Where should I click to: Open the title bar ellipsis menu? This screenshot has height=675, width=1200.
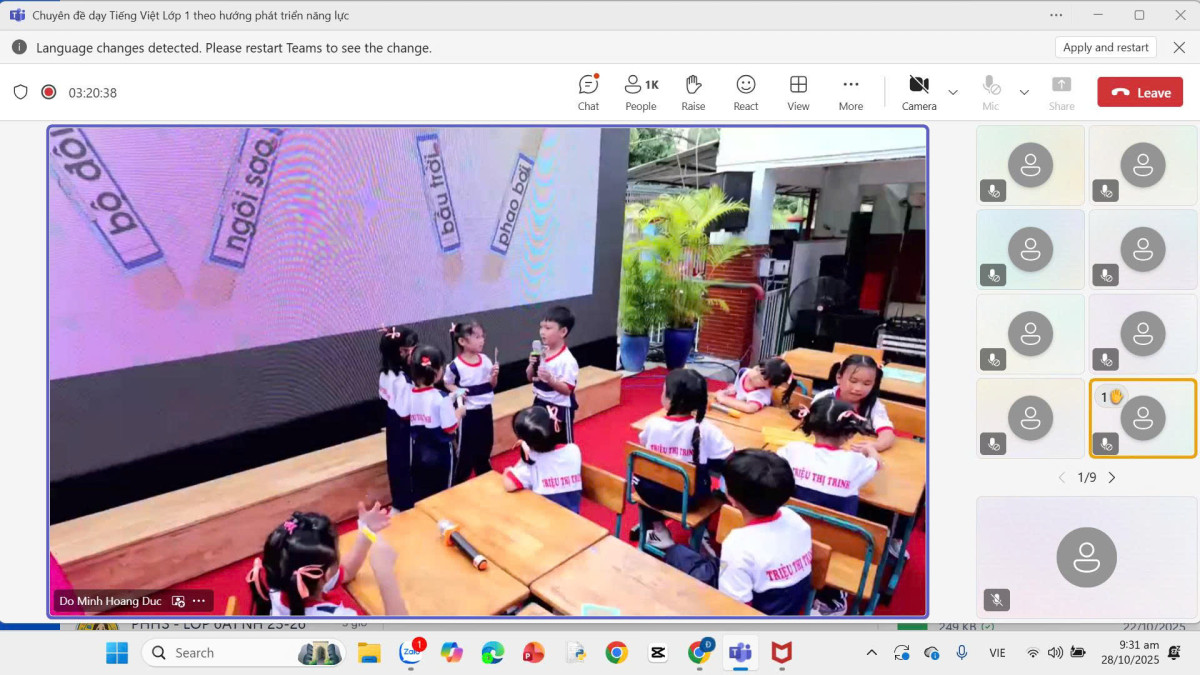pyautogui.click(x=1056, y=15)
